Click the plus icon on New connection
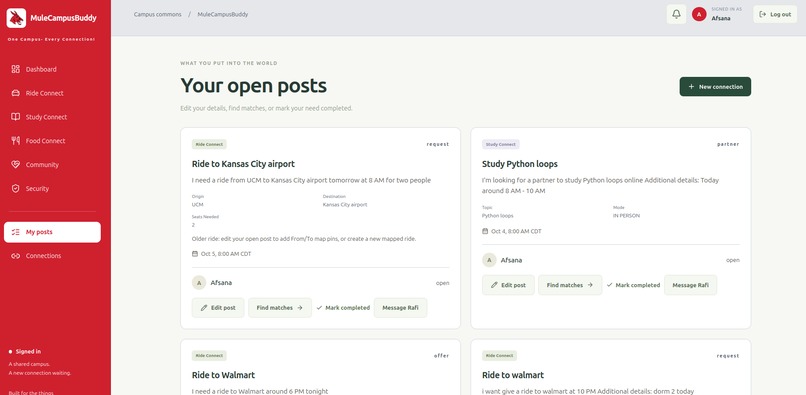 pos(691,87)
